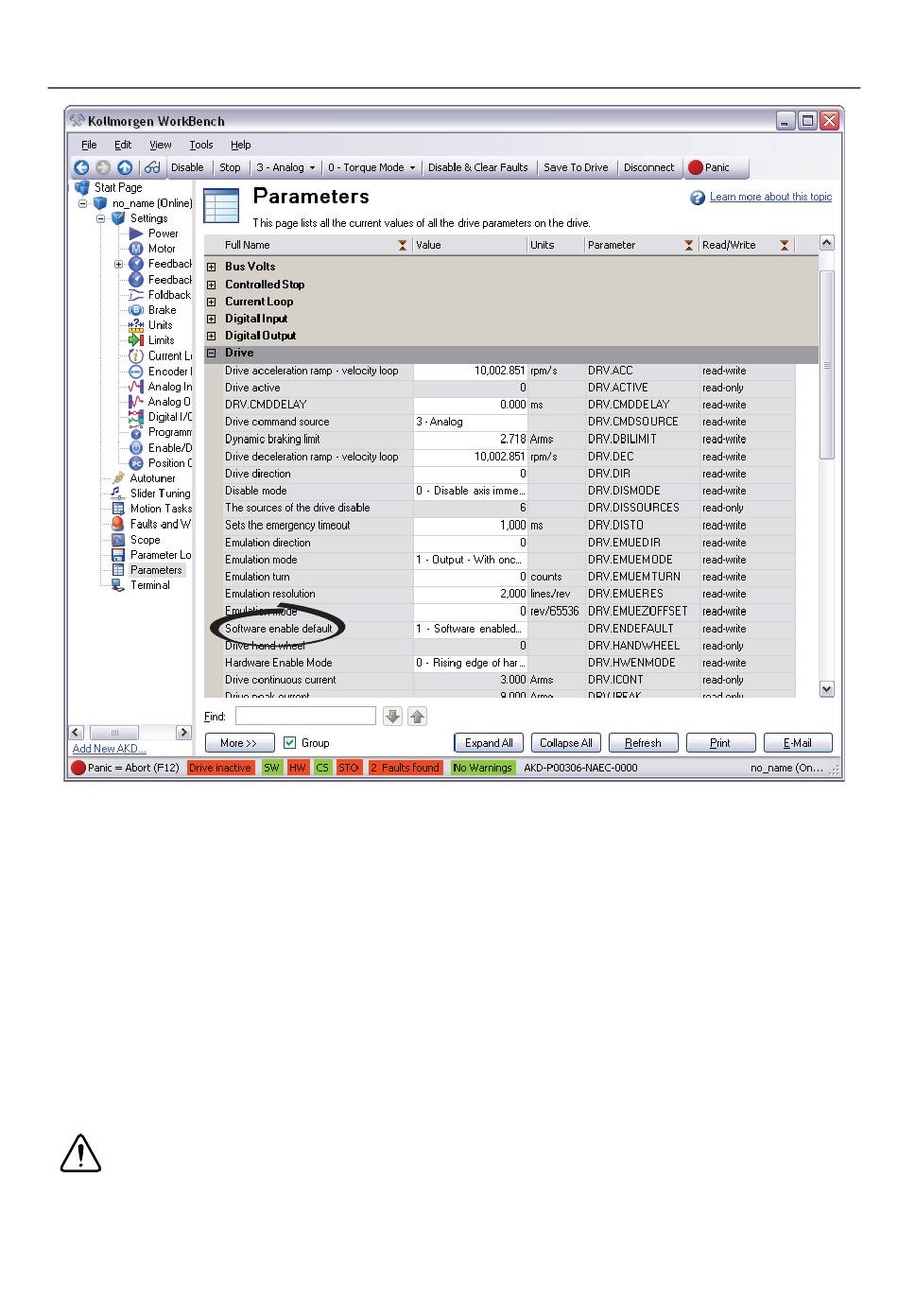Viewport: 898px width, 1316px height.
Task: Expand the Bus Volts parameter group
Action: (212, 267)
